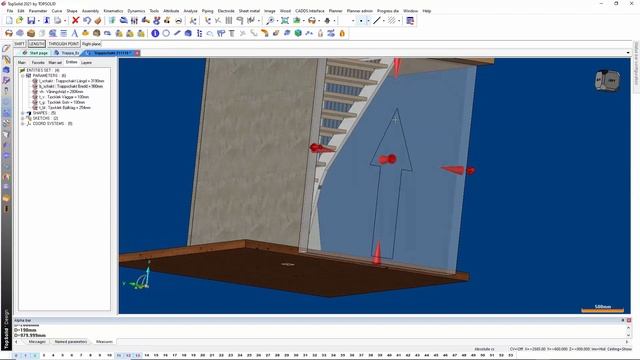640x360 pixels.
Task: Expand the SHAPES tree node
Action: tap(23, 113)
